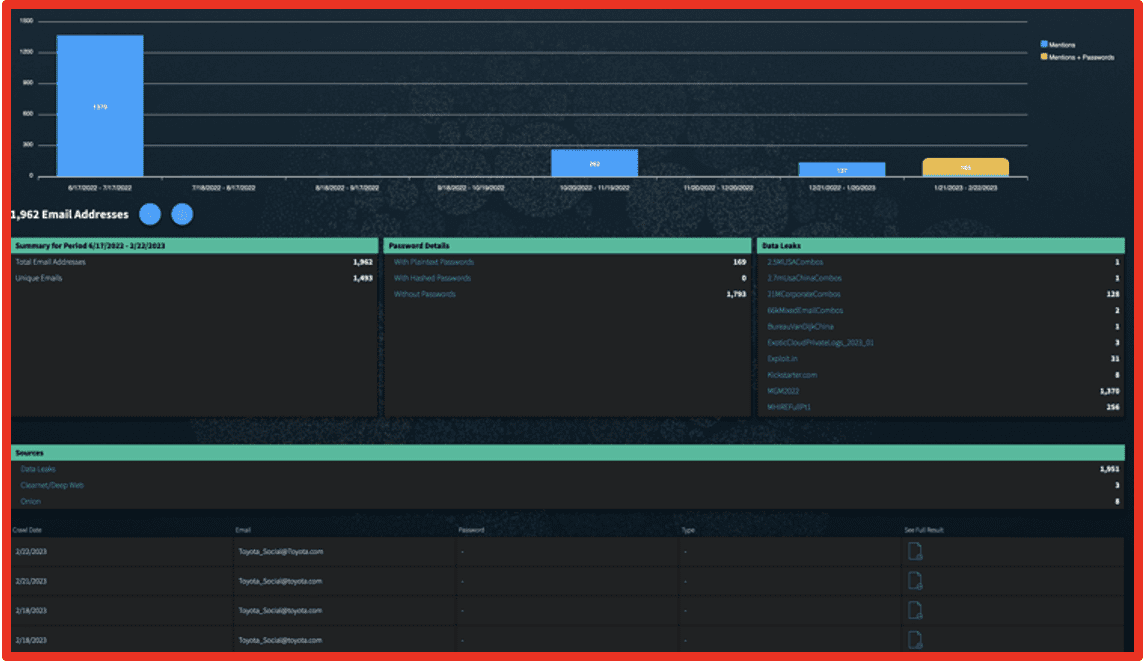
Task: Open the Without Passwords link
Action: [x=425, y=294]
